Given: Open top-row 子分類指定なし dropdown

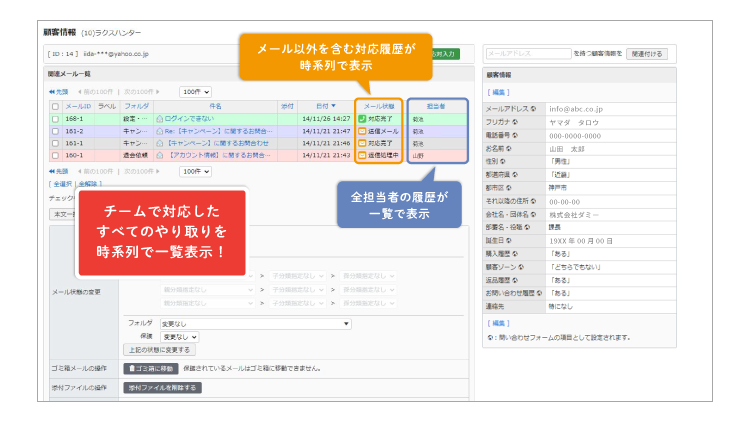Looking at the screenshot, I should (x=298, y=276).
